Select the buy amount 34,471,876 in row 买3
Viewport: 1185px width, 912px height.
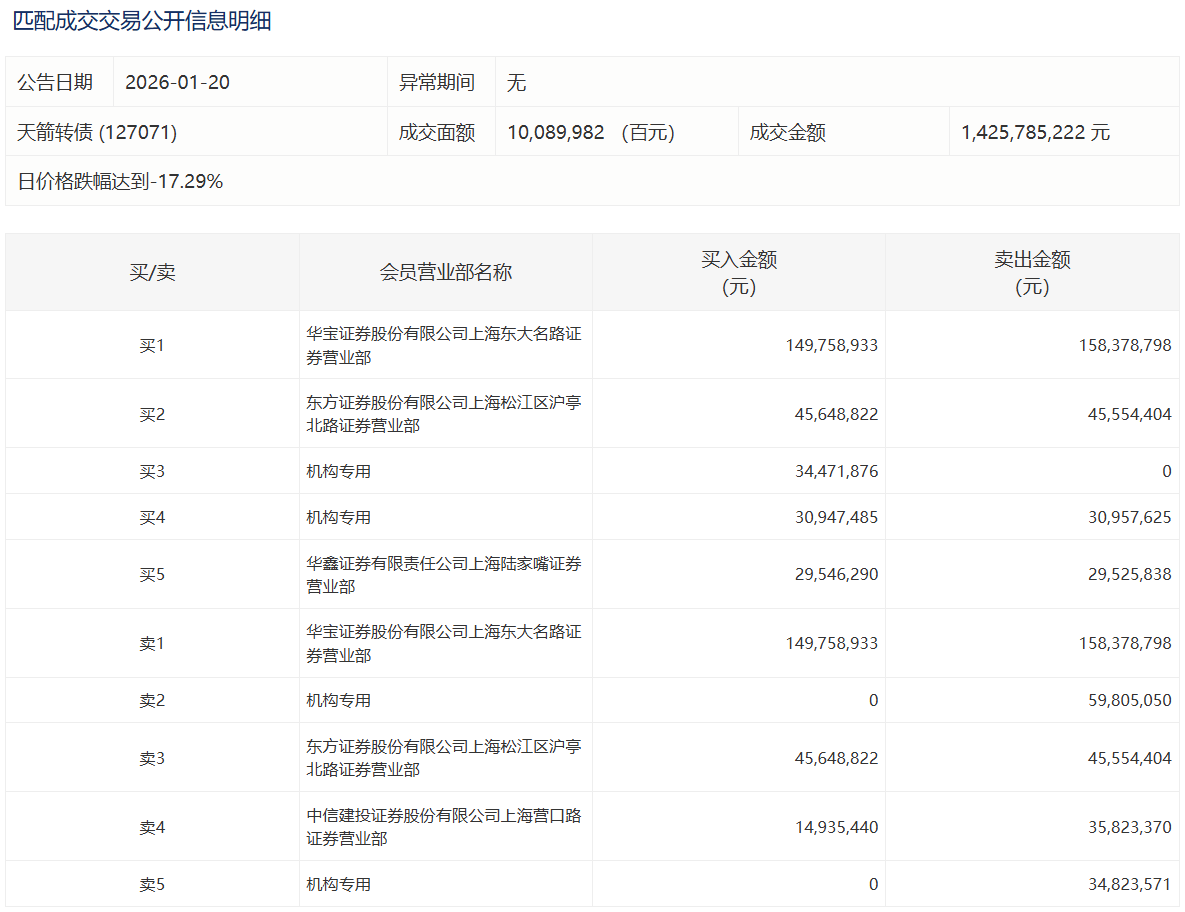point(836,471)
